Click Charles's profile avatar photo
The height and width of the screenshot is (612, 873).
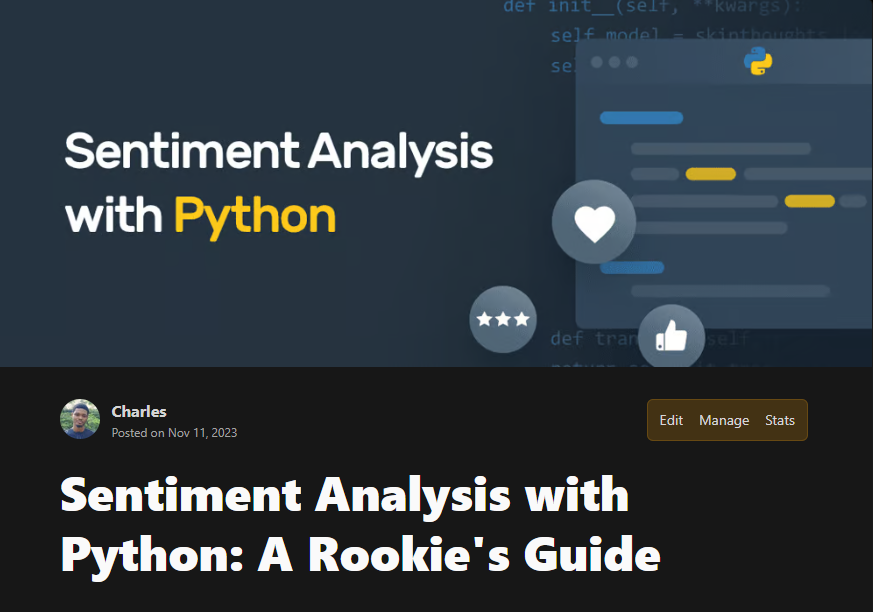pyautogui.click(x=80, y=419)
